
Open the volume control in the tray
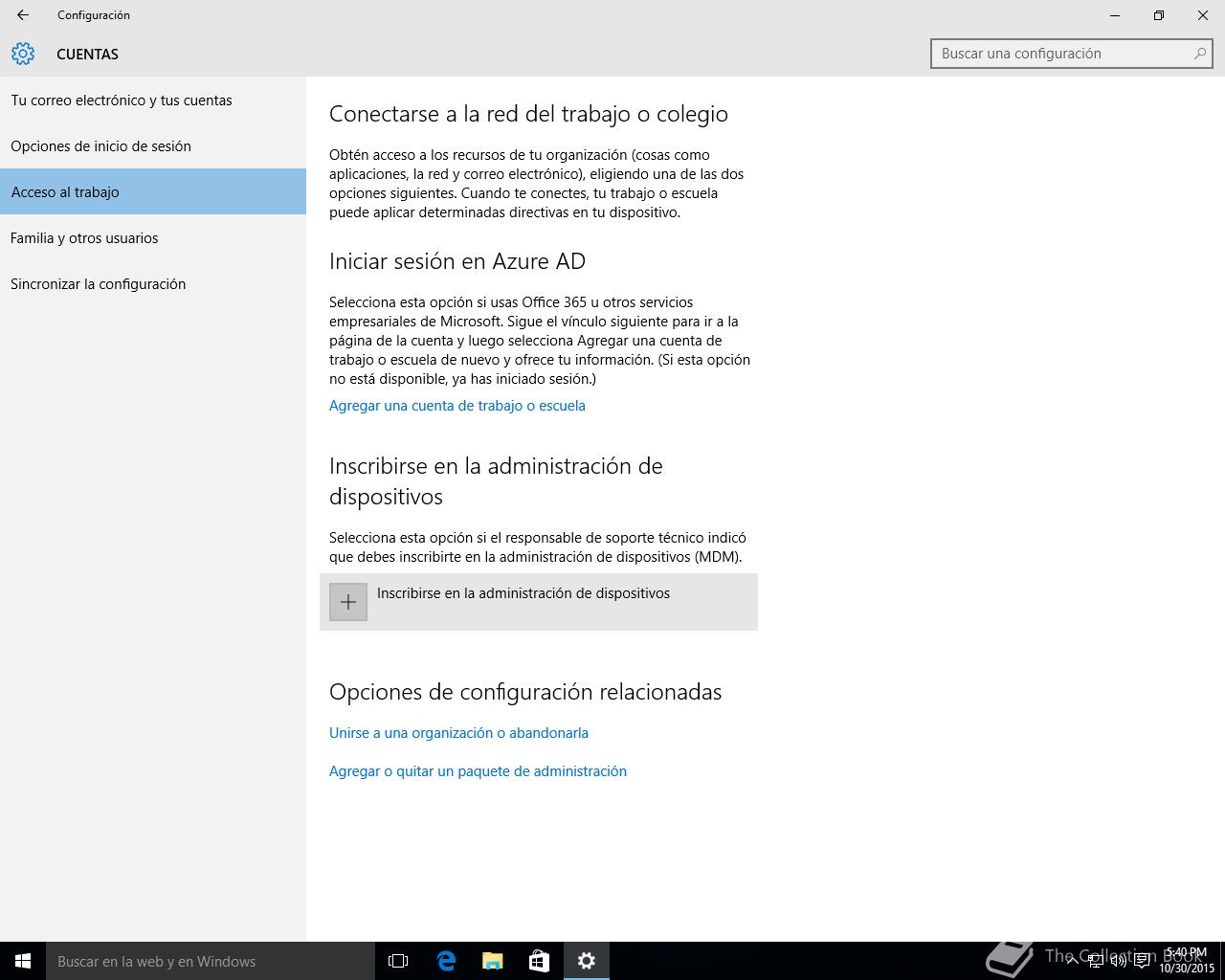click(x=1118, y=961)
